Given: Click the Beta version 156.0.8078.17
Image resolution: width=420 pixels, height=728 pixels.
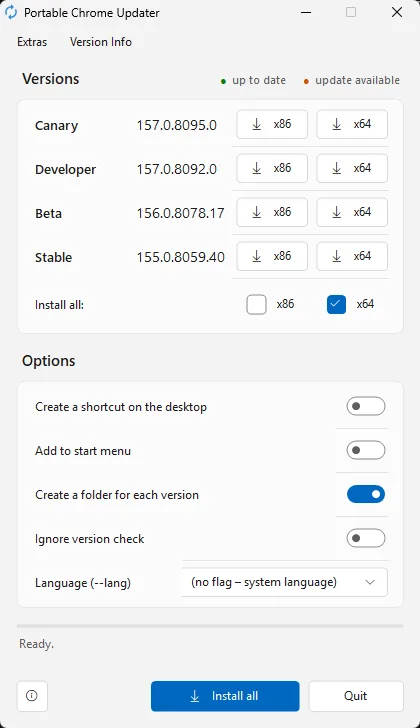Looking at the screenshot, I should click(181, 214).
